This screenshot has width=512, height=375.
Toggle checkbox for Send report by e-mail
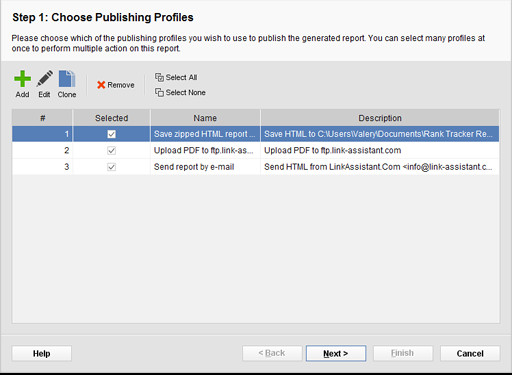112,167
